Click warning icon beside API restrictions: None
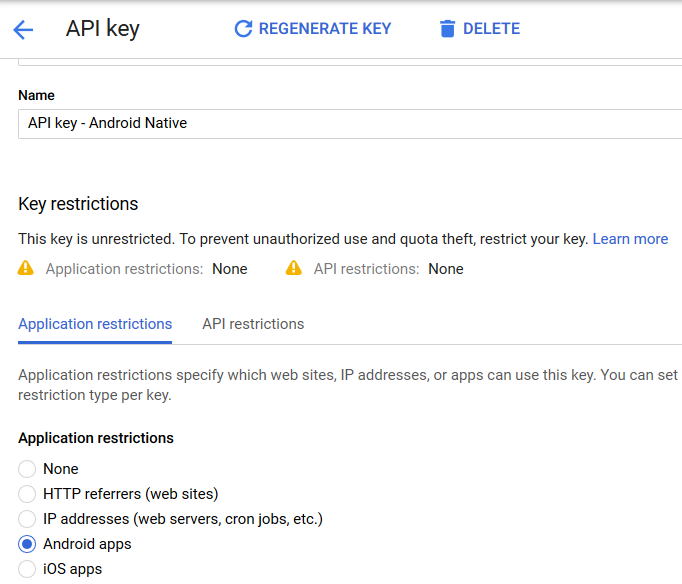This screenshot has width=682, height=584. (x=294, y=268)
